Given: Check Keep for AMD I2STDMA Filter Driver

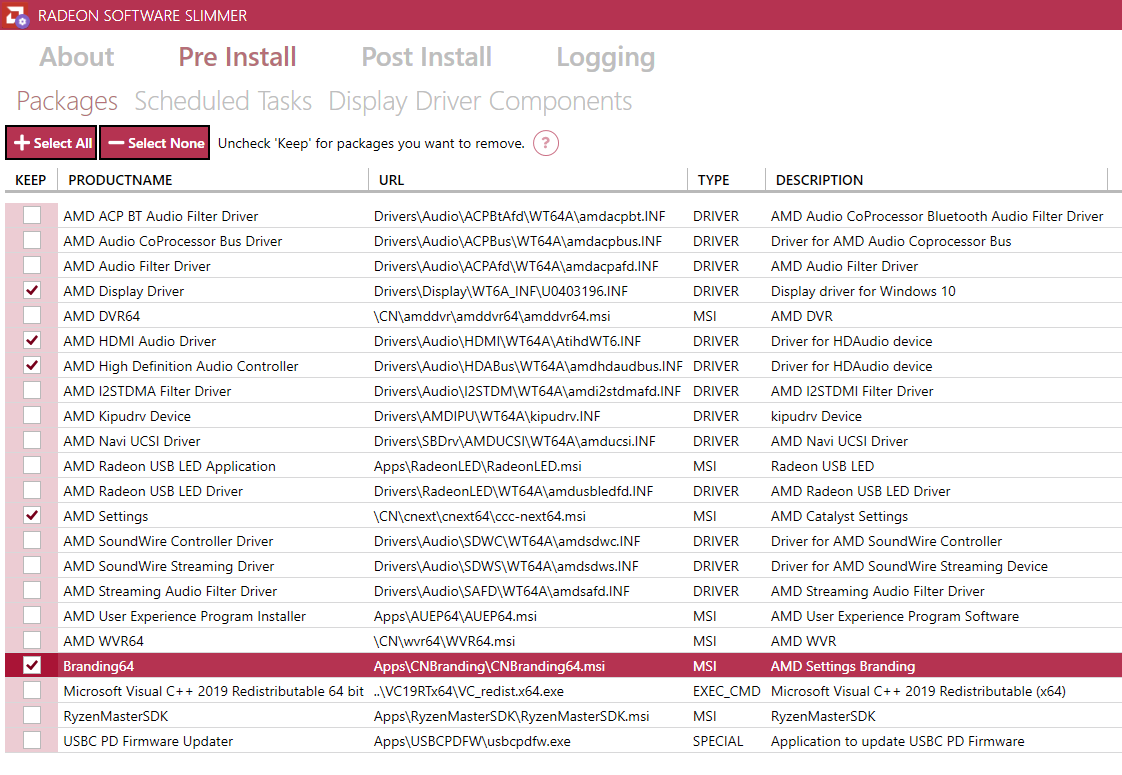Looking at the screenshot, I should click(31, 391).
